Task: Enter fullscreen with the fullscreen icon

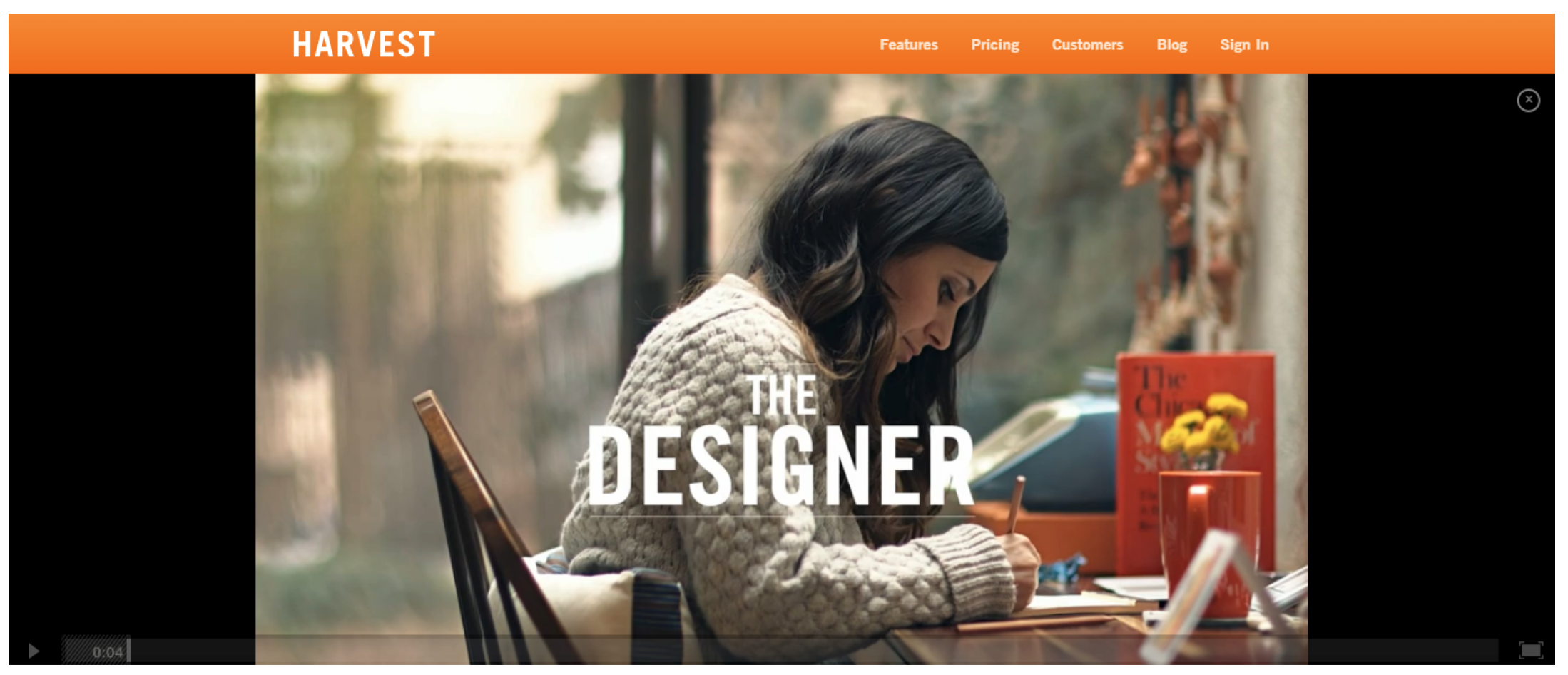Action: (x=1530, y=651)
